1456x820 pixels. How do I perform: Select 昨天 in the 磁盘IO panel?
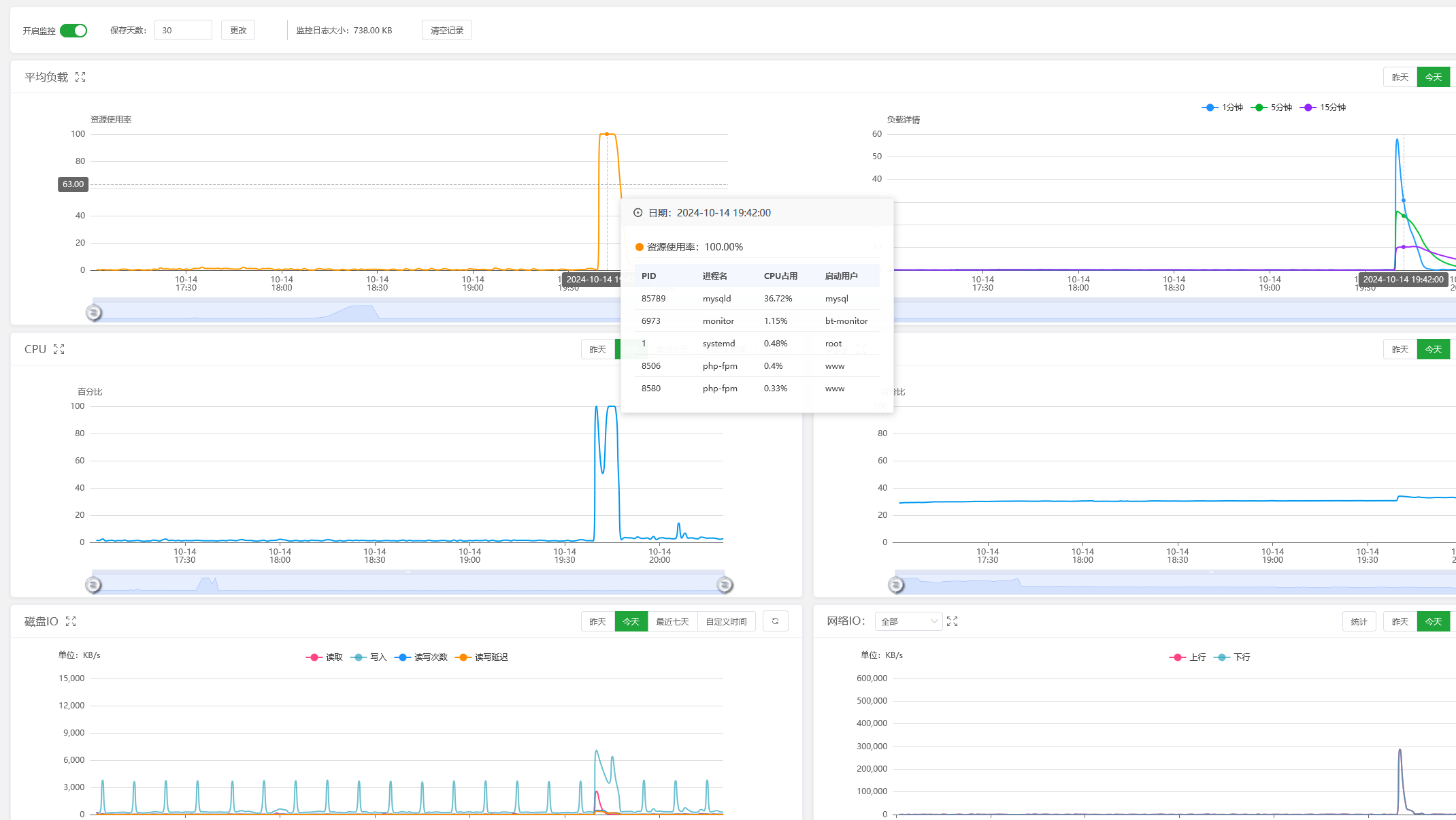point(597,621)
